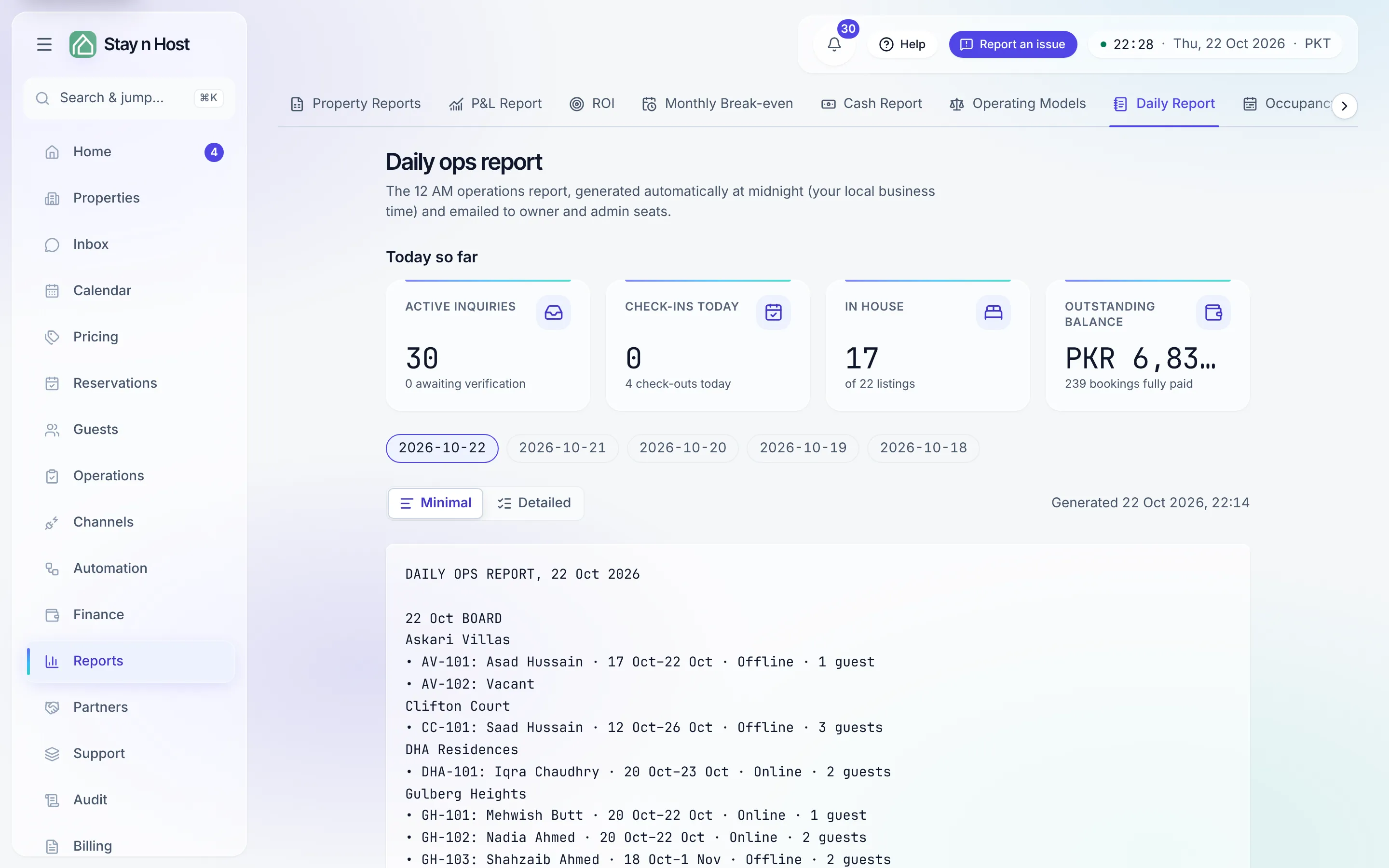Switch to ROI tab
Screen dimensions: 1389x868
tap(592, 104)
